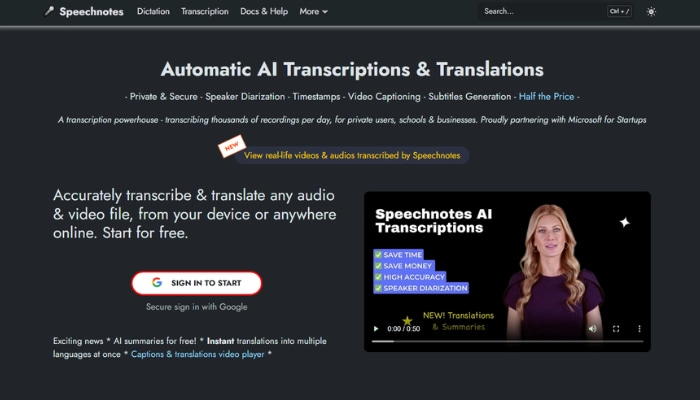Go to Speechnotes home via brand name
Viewport: 700px width, 400px height.
pos(91,12)
